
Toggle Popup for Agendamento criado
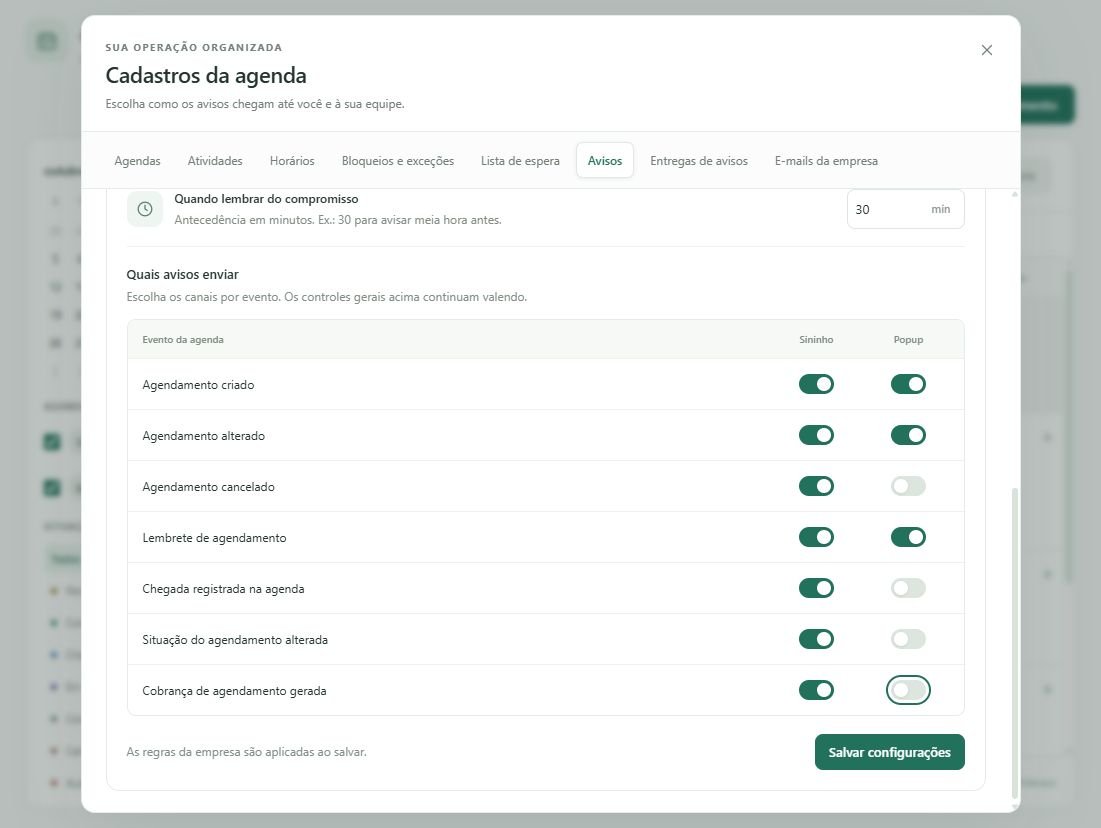[909, 384]
